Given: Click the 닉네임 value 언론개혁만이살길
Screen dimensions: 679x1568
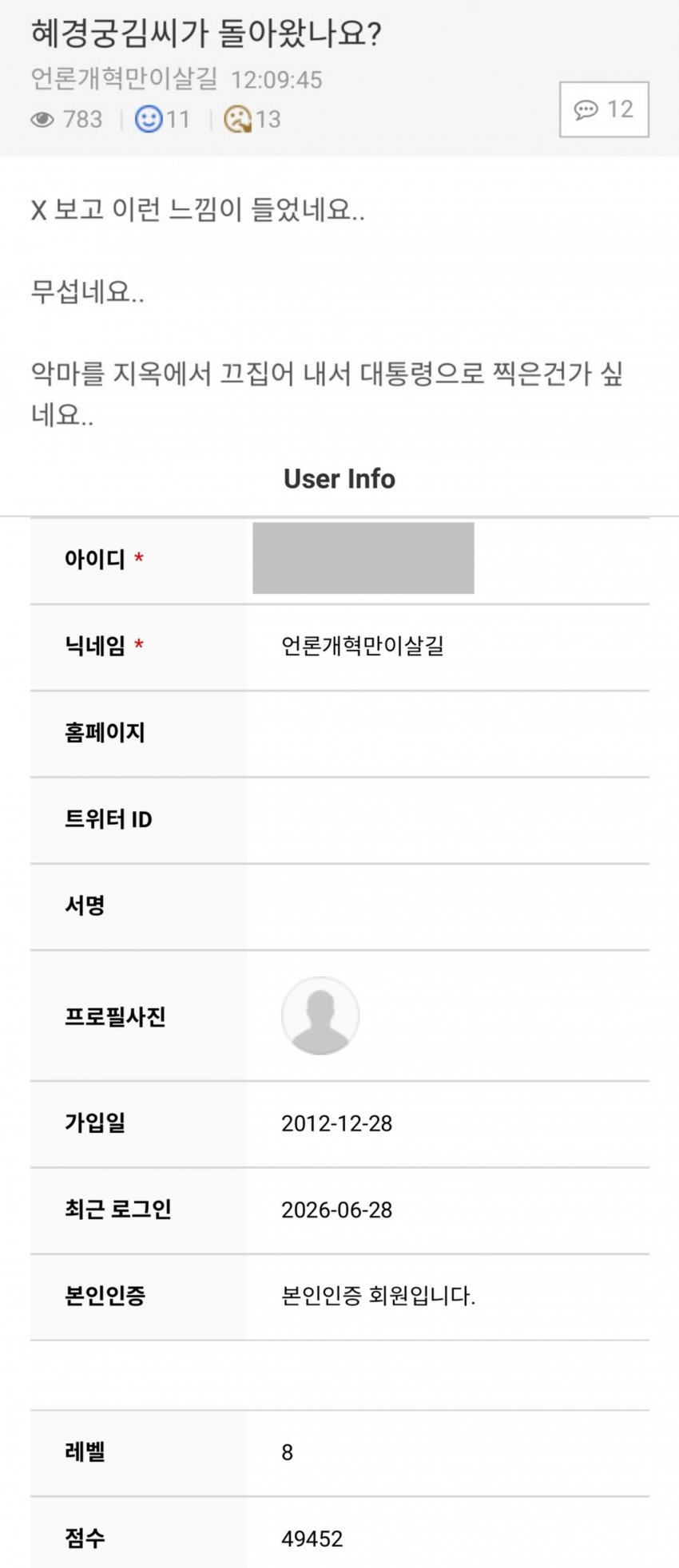Looking at the screenshot, I should [x=363, y=645].
